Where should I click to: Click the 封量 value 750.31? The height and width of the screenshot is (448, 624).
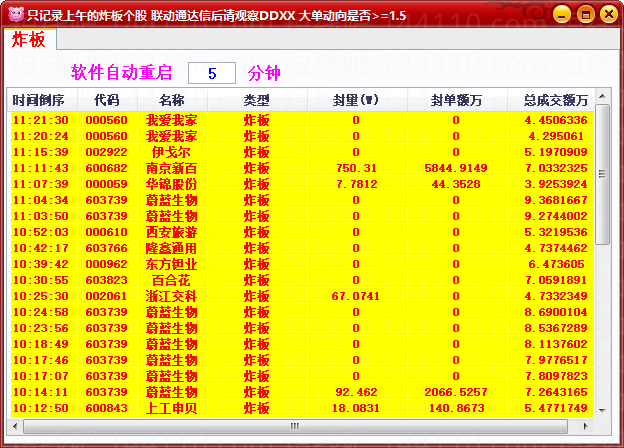point(356,168)
